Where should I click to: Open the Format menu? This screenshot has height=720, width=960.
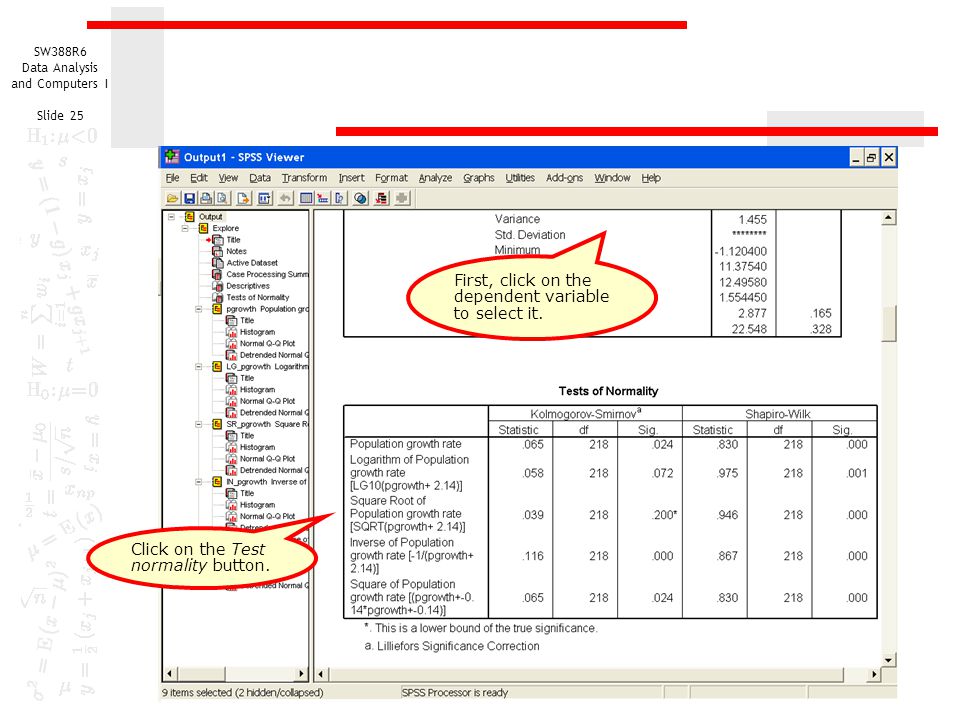391,178
